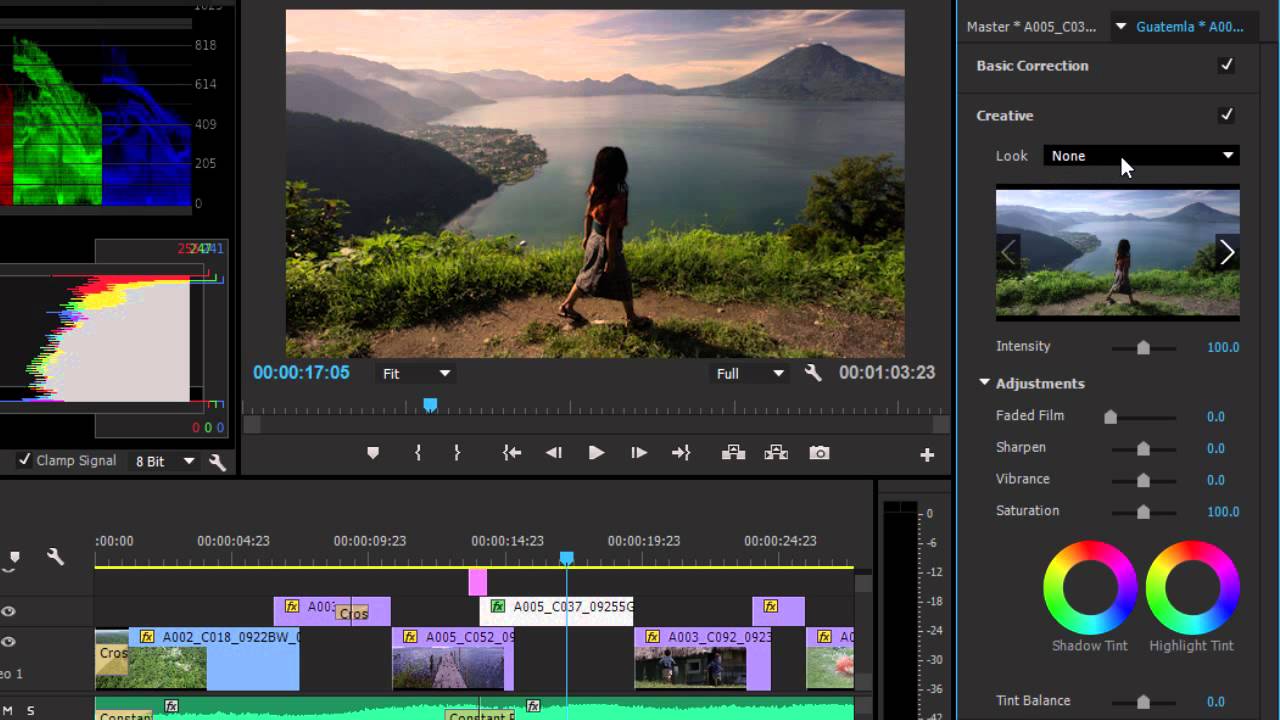Click the Mark Out icon
This screenshot has width=1280, height=720.
(457, 452)
